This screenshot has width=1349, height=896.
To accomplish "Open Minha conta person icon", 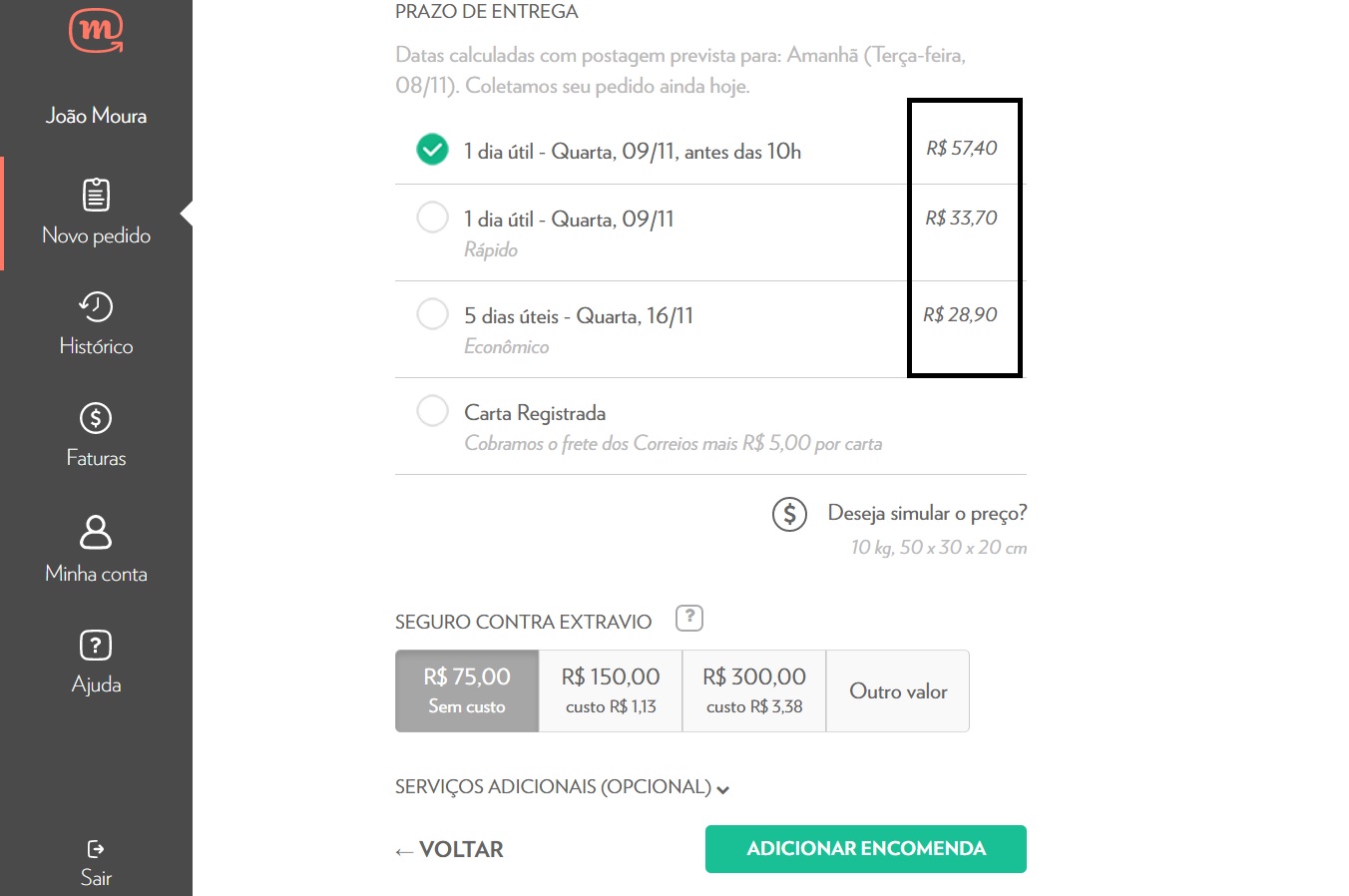I will pyautogui.click(x=96, y=532).
